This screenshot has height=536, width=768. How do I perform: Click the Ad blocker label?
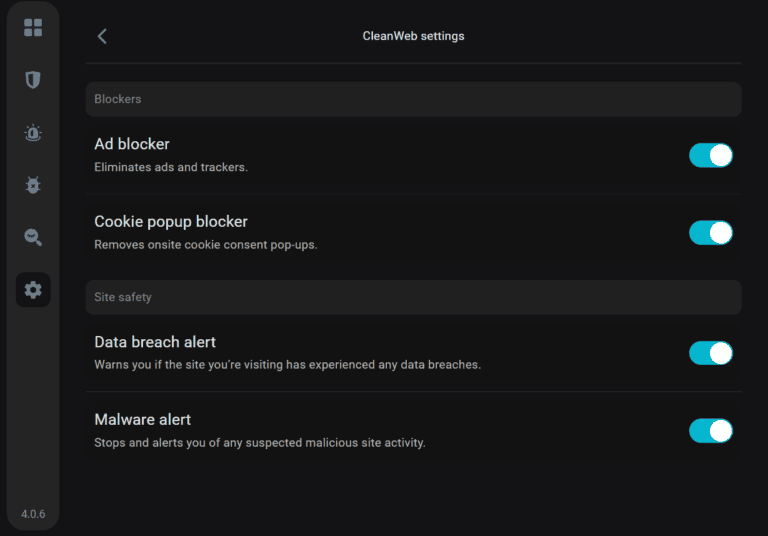pyautogui.click(x=132, y=144)
